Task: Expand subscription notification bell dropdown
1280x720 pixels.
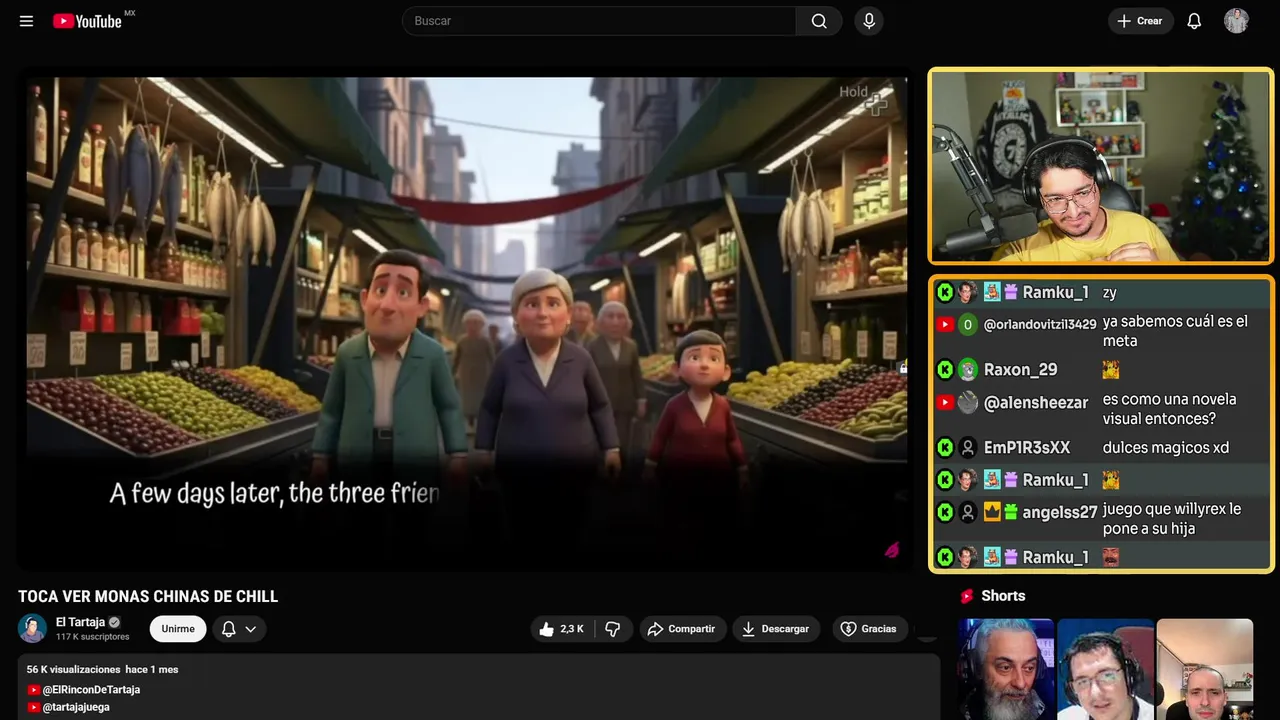Action: 239,629
